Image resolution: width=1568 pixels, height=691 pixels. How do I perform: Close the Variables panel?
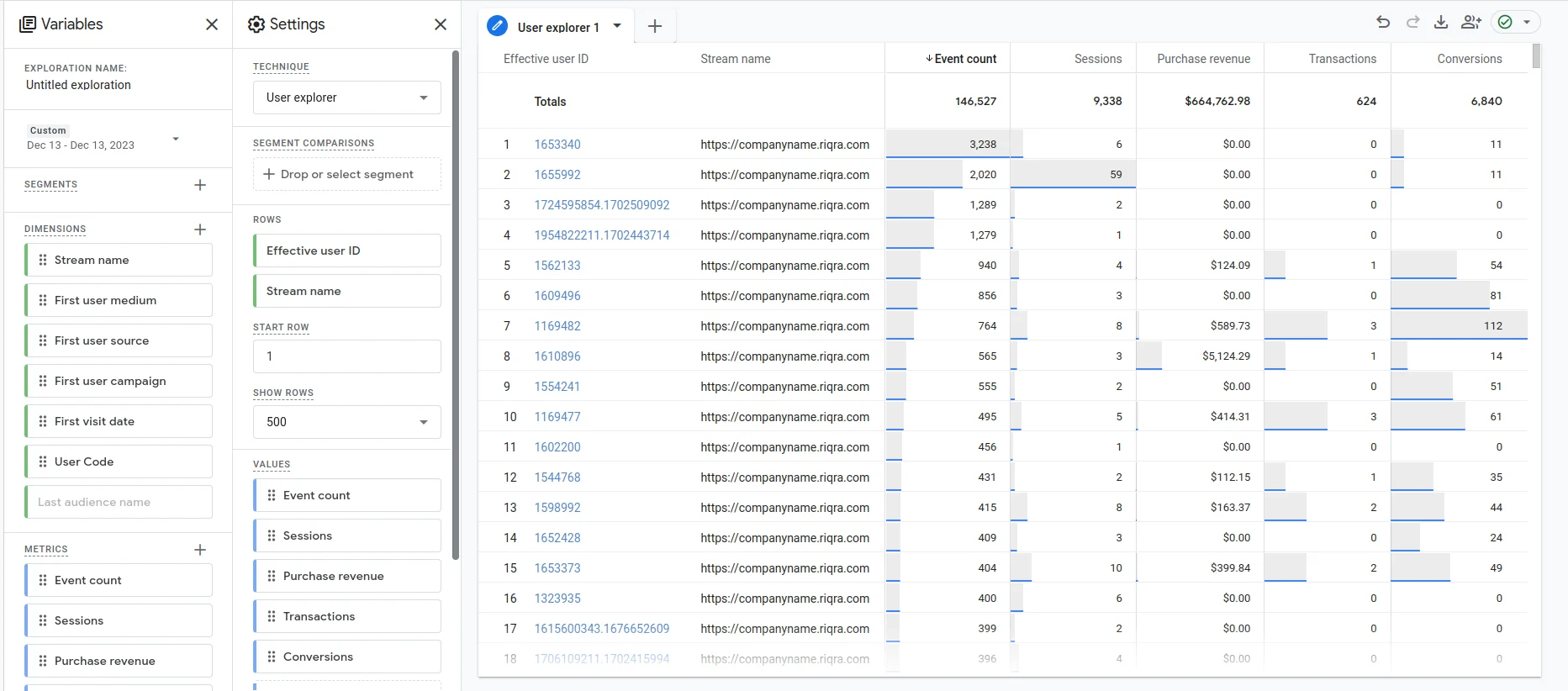pos(212,24)
